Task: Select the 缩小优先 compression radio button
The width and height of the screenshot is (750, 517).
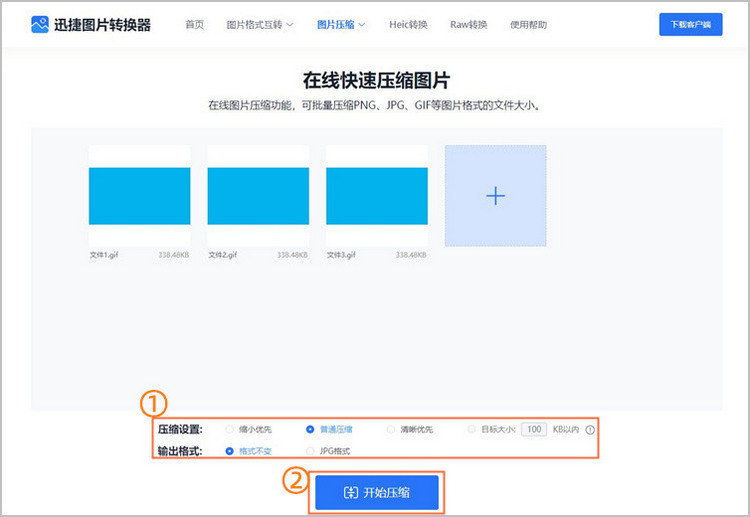Action: [229, 429]
